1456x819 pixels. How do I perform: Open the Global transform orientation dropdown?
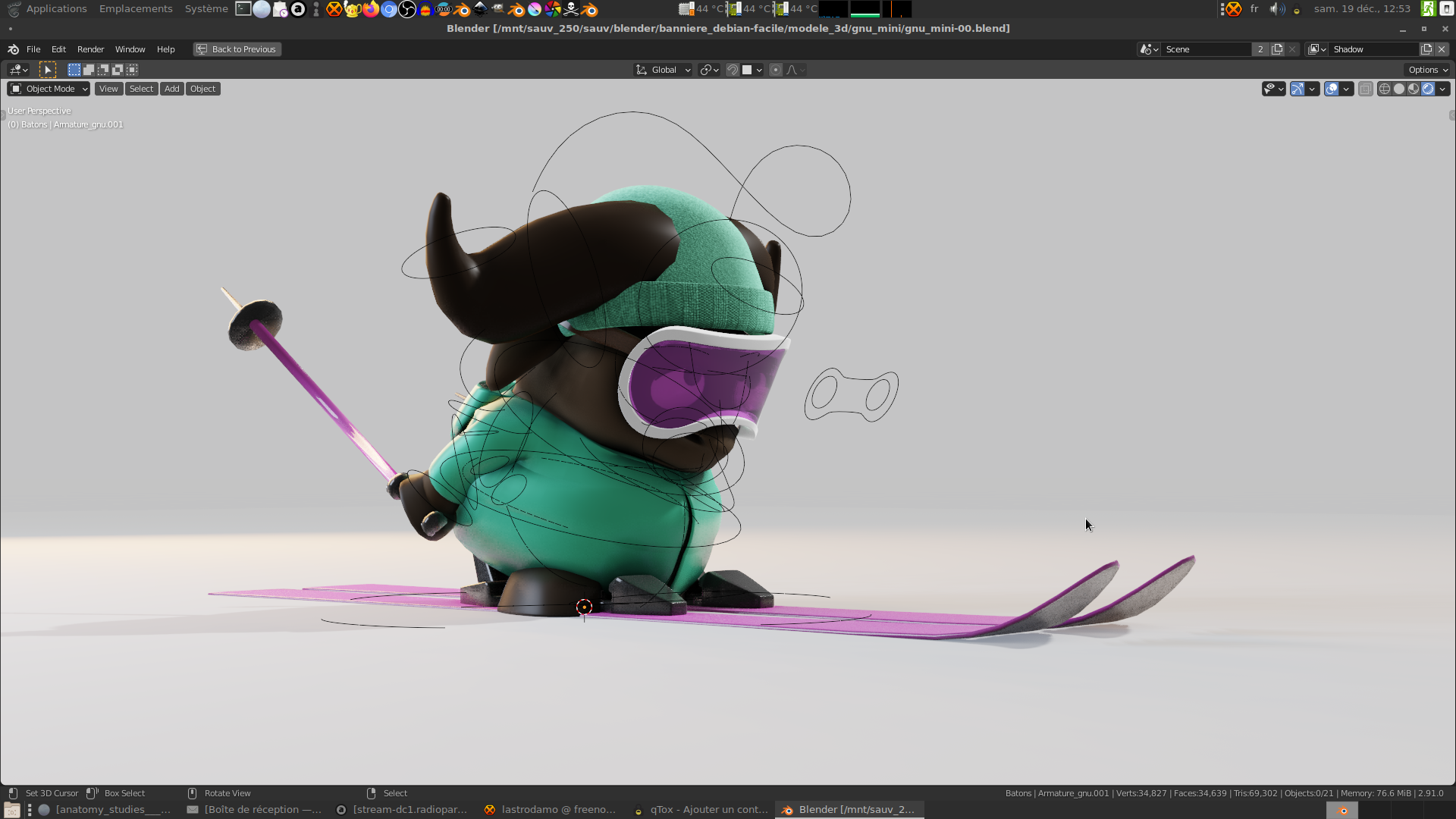[x=663, y=70]
